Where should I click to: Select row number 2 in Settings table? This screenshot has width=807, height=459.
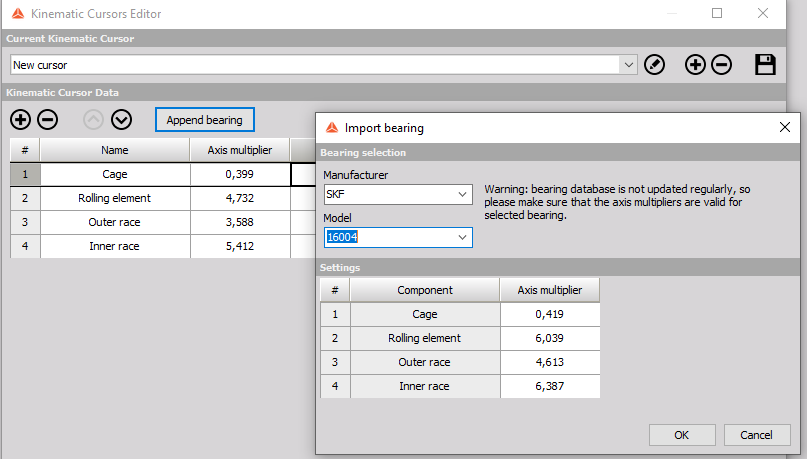(x=335, y=338)
